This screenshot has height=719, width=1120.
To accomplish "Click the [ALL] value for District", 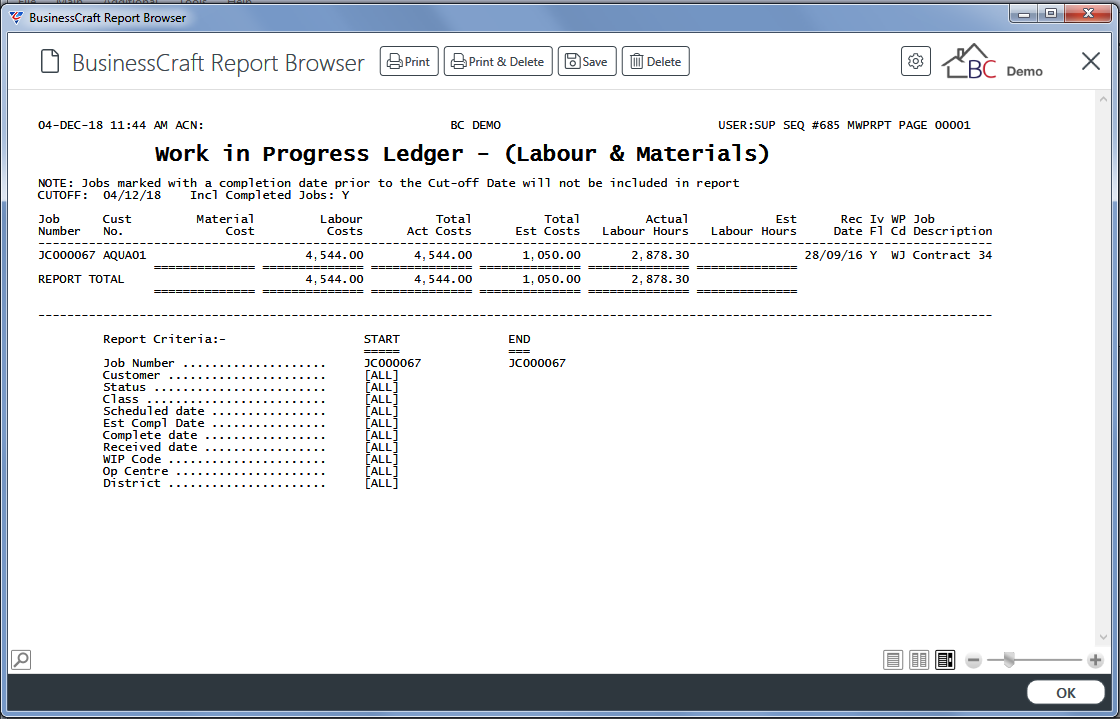I will [381, 483].
